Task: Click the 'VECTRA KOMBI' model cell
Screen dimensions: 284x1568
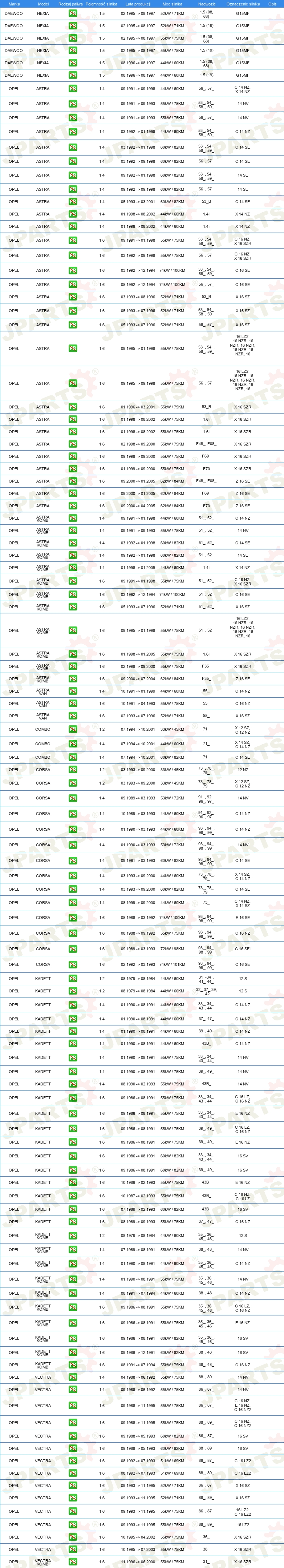Action: pyautogui.click(x=42, y=1562)
